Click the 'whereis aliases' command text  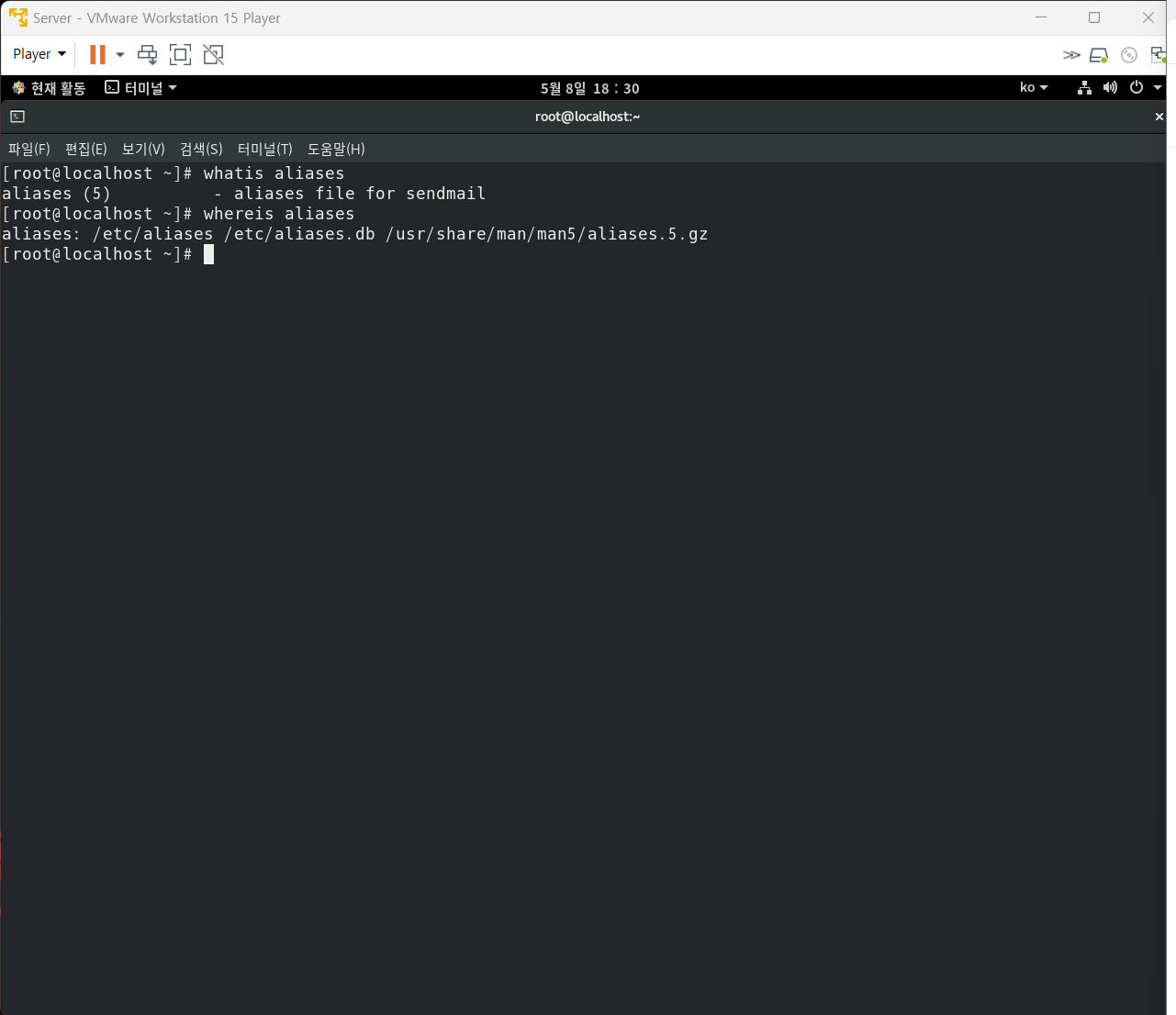279,214
